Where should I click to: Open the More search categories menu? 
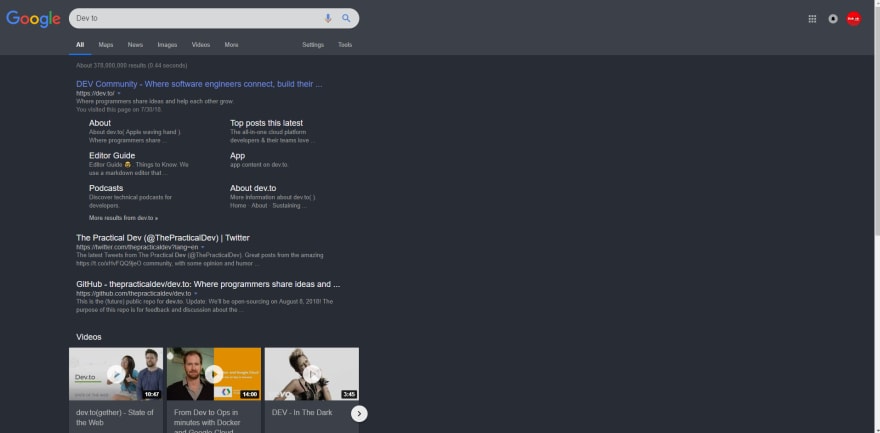pyautogui.click(x=231, y=45)
